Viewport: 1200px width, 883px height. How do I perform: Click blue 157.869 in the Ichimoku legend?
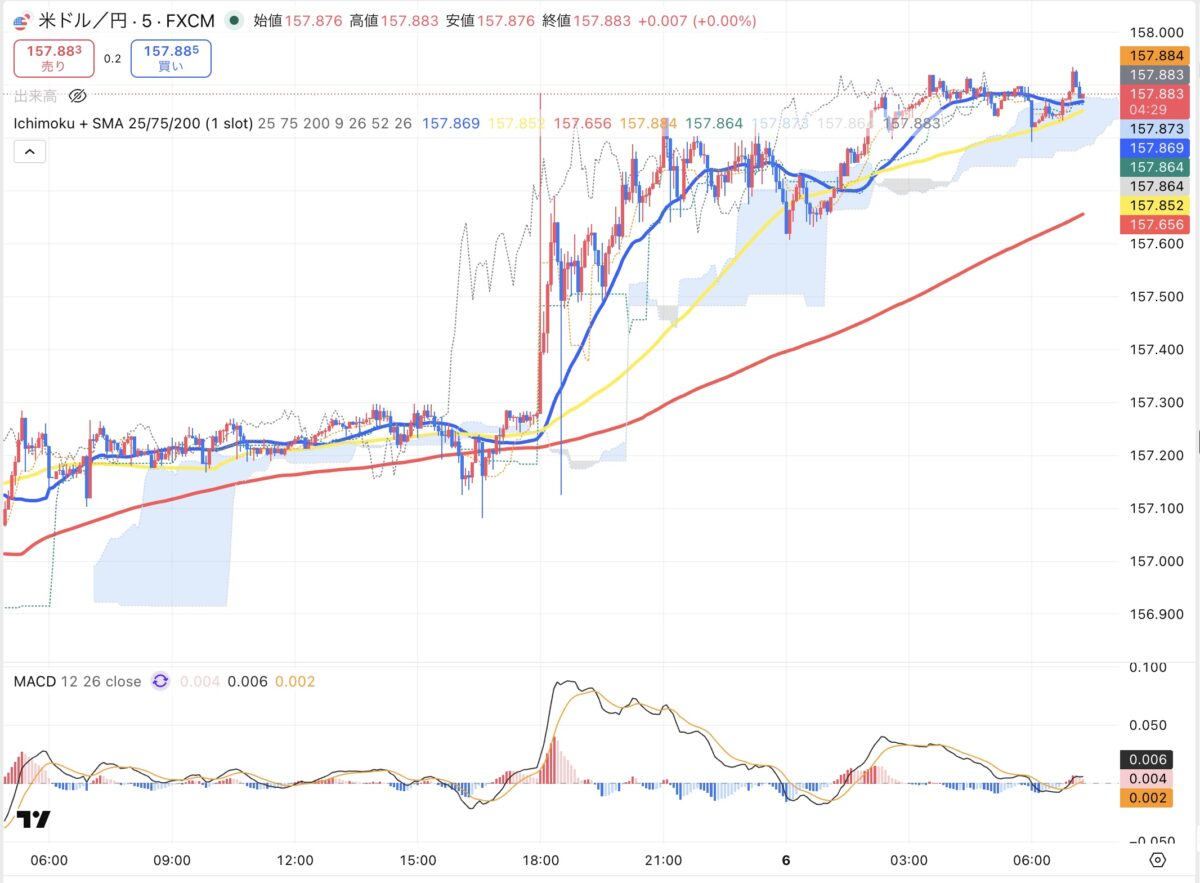pos(451,123)
